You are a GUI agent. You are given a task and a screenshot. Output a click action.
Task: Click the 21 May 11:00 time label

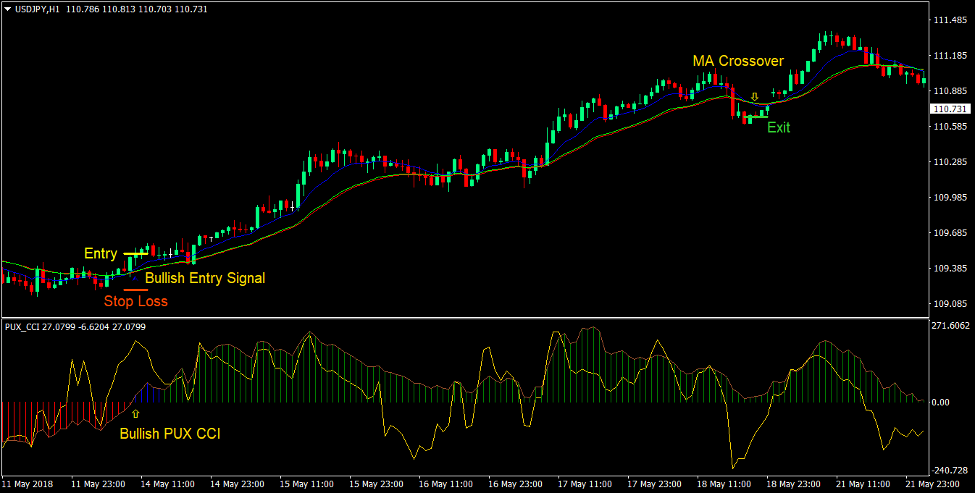(x=863, y=484)
